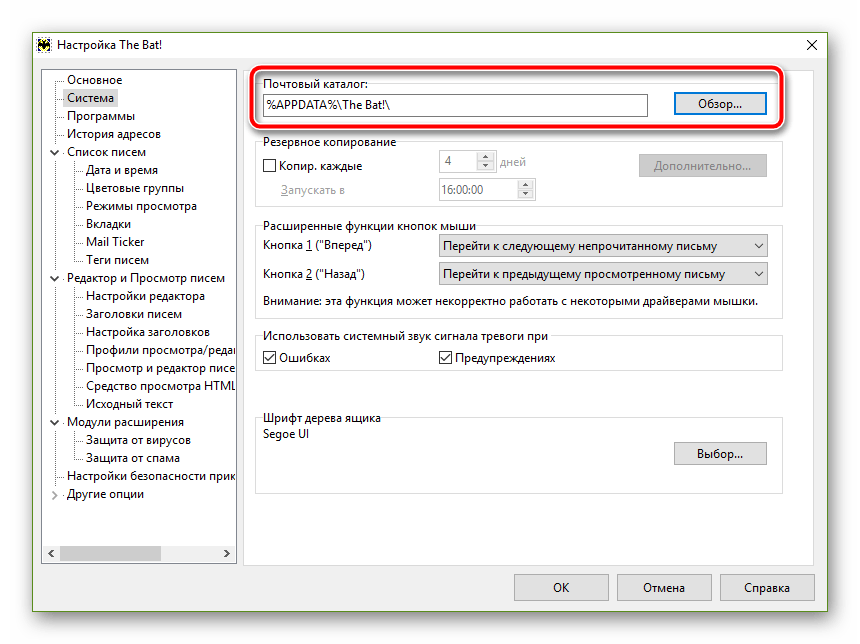Increase backup days with up arrow
The image size is (860, 644).
coord(485,156)
